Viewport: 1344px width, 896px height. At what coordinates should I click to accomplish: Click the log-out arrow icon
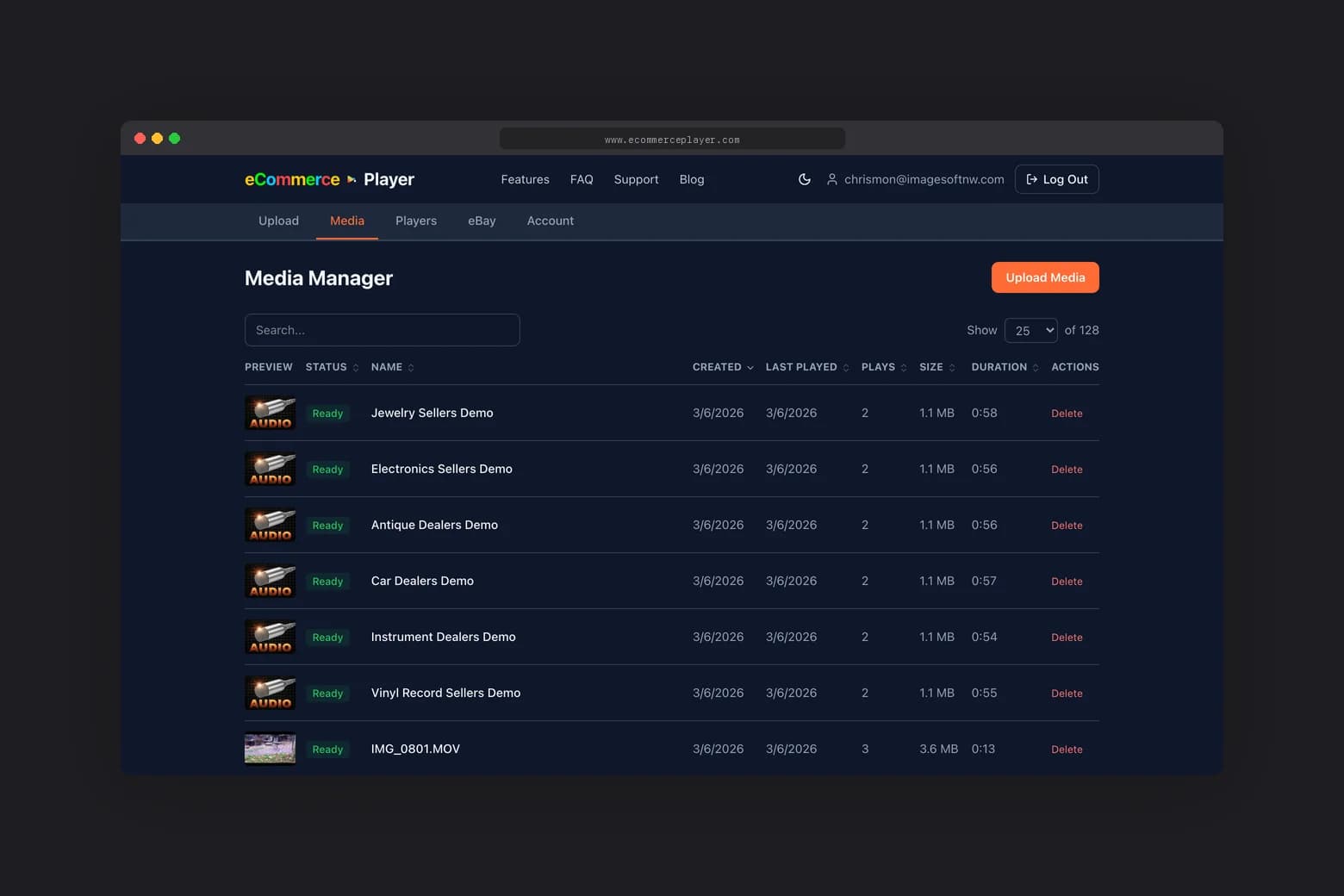pyautogui.click(x=1031, y=179)
